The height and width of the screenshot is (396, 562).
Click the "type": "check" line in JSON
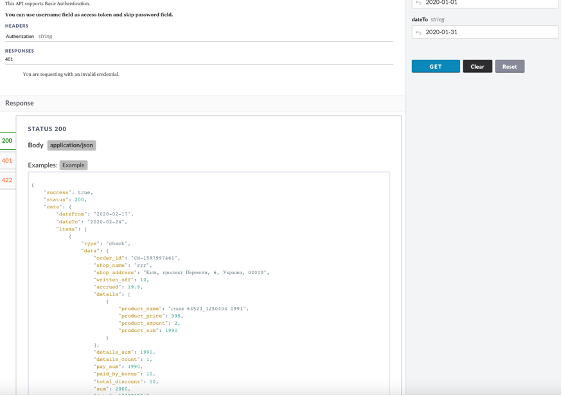[106, 244]
